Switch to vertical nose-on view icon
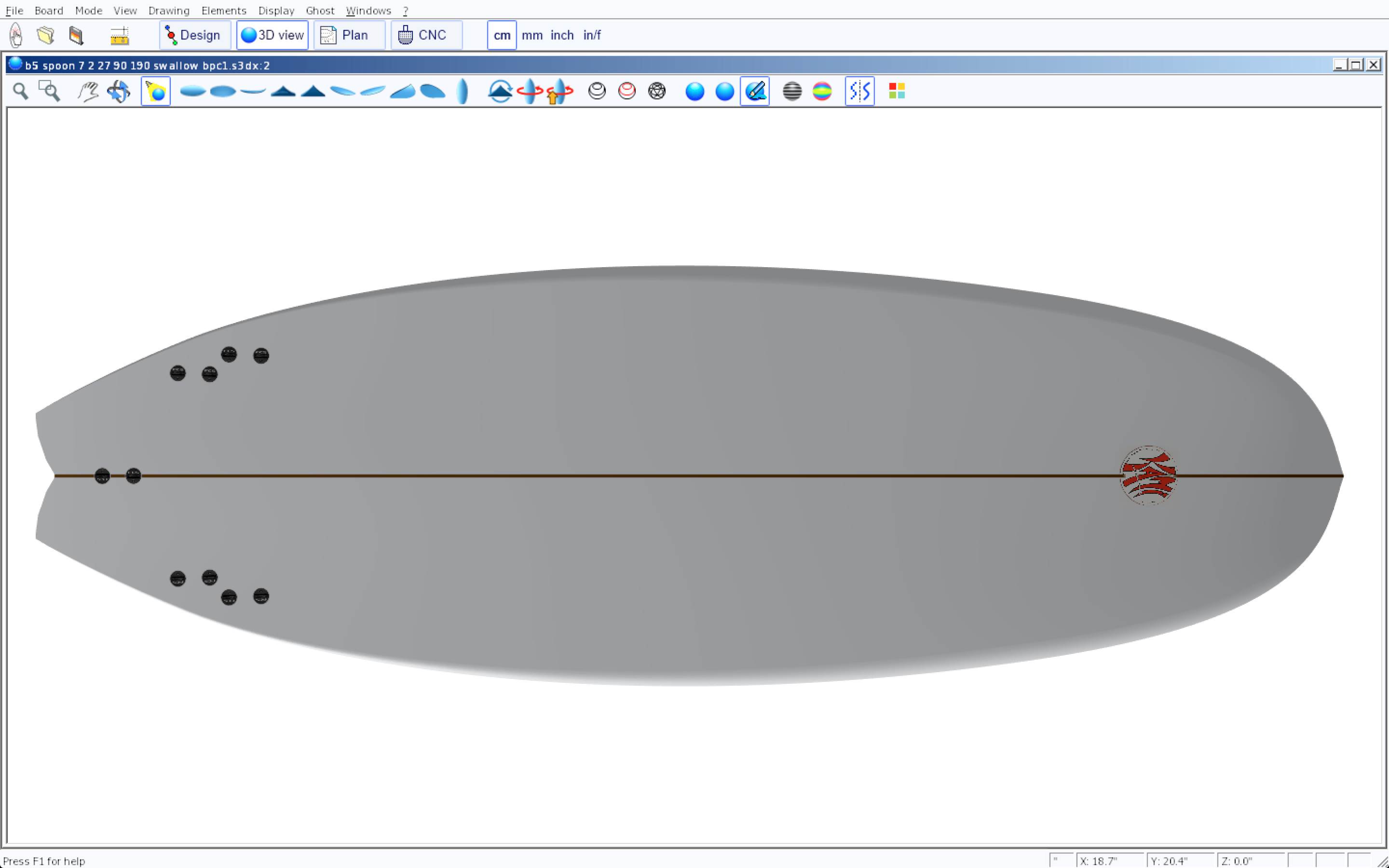The height and width of the screenshot is (868, 1389). coord(463,91)
